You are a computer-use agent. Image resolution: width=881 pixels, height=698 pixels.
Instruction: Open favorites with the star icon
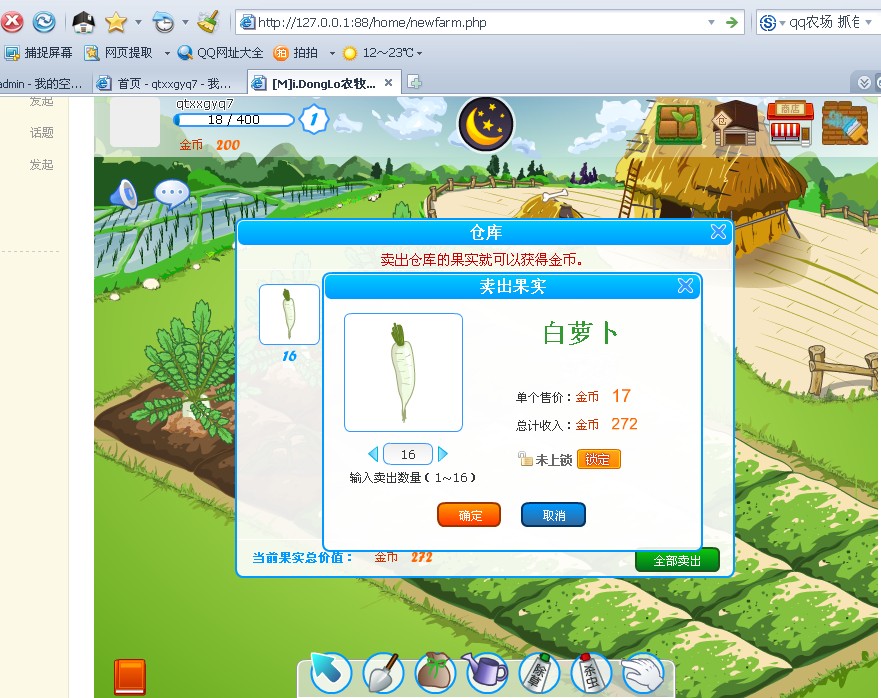point(116,22)
